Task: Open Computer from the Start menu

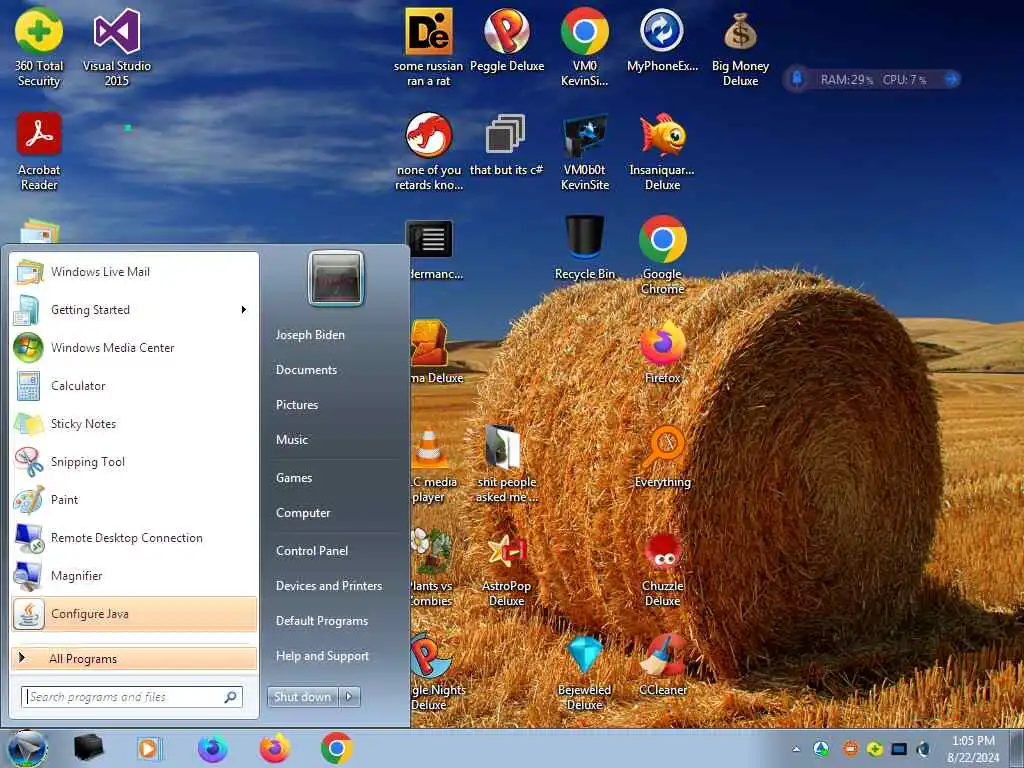Action: point(302,513)
